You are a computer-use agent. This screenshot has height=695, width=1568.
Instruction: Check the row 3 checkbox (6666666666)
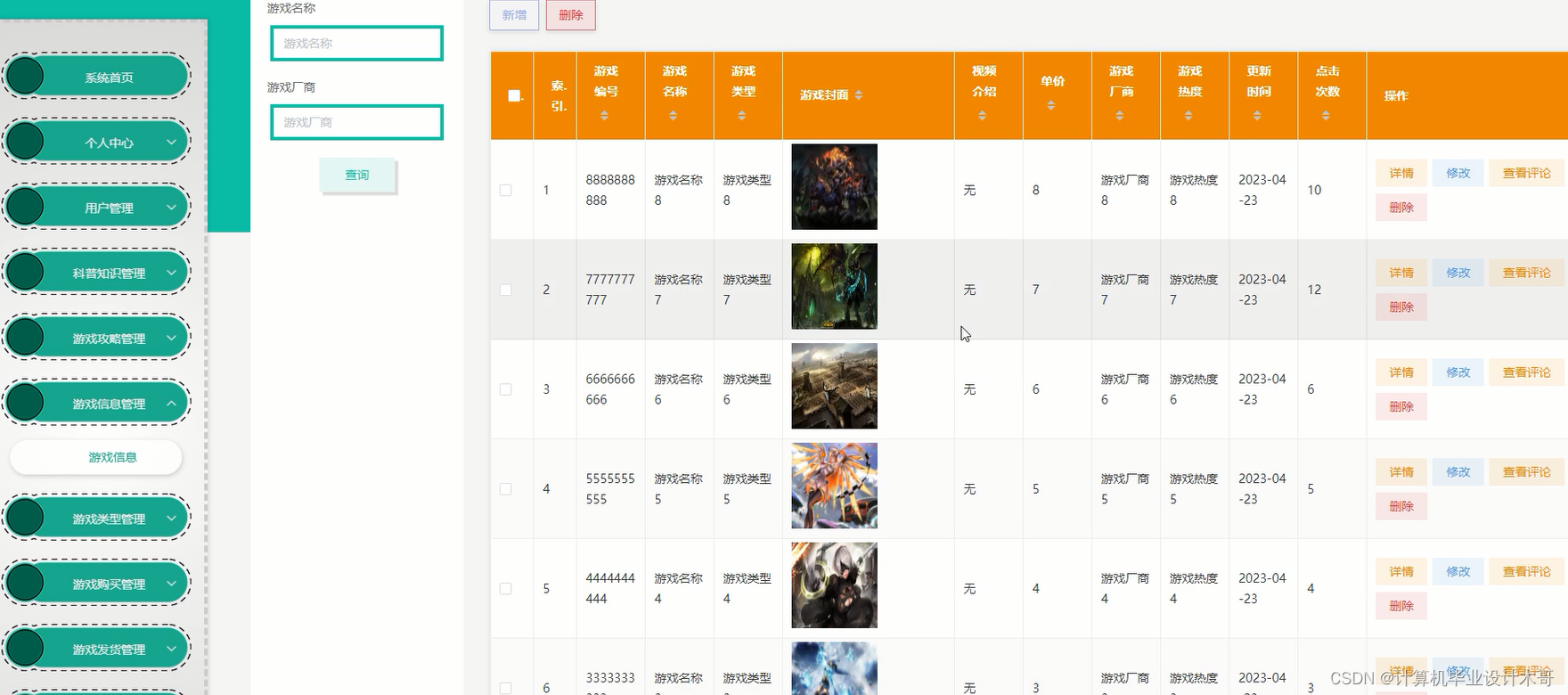pos(506,389)
